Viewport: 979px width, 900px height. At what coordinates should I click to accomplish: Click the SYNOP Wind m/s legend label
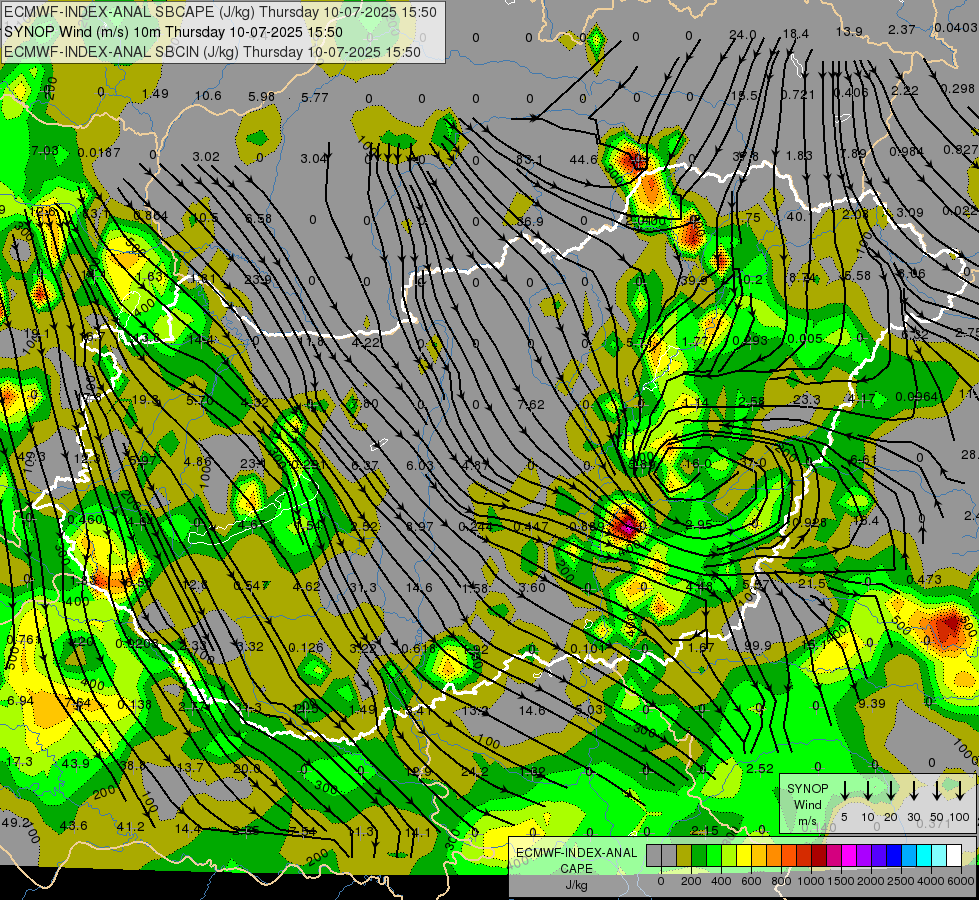coord(807,804)
